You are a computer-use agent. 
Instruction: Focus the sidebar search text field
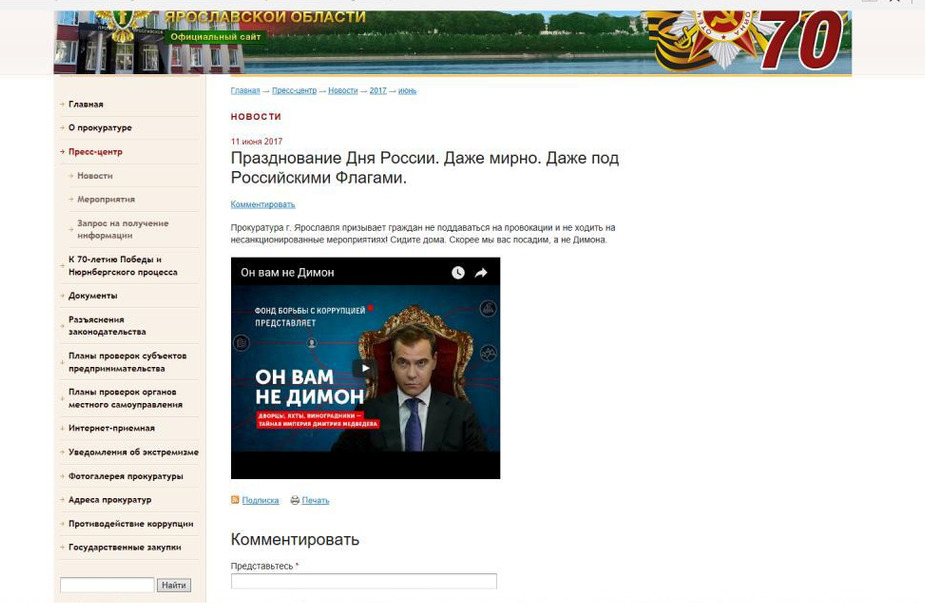tap(107, 585)
